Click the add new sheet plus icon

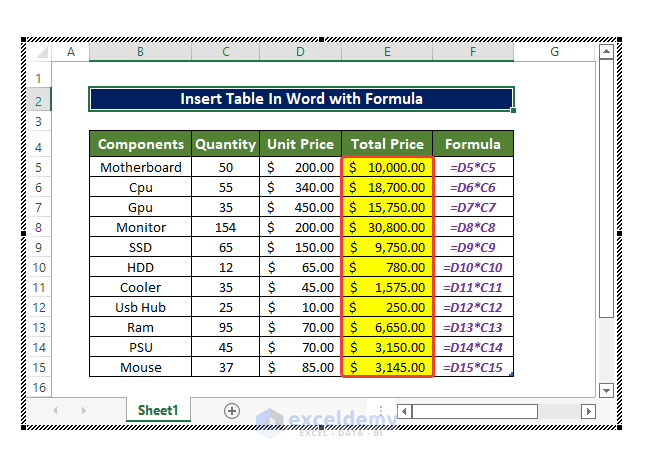(x=231, y=411)
